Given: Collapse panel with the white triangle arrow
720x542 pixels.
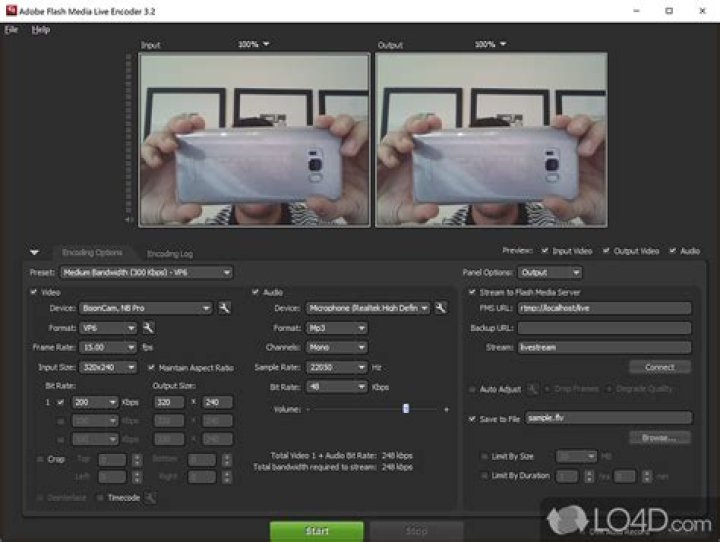Looking at the screenshot, I should (35, 253).
